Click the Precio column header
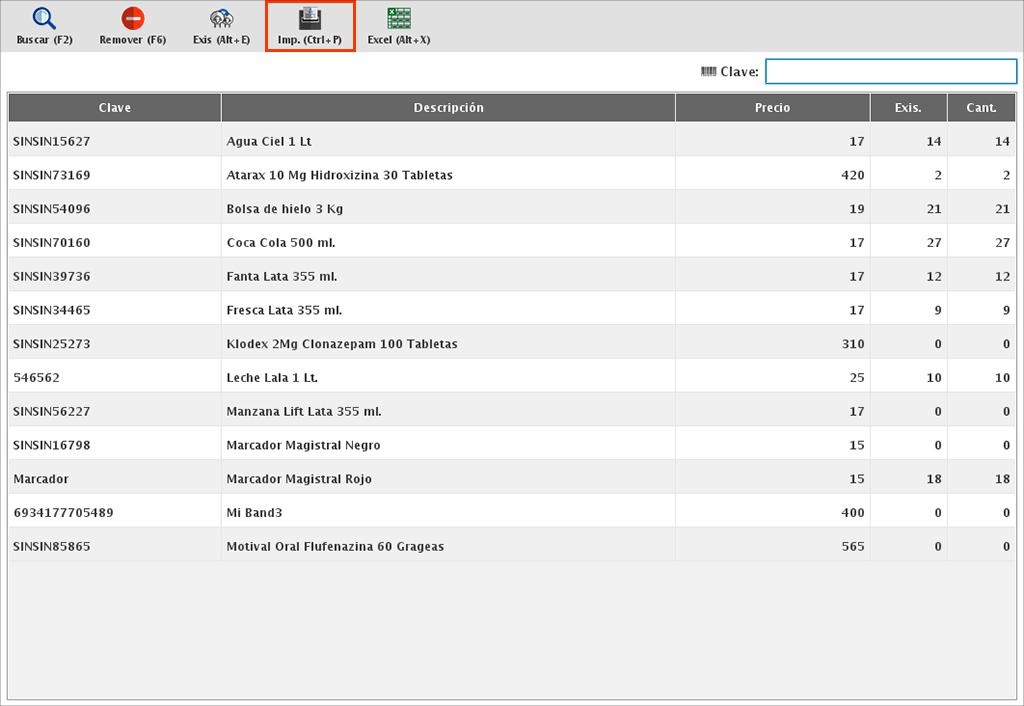Screen dimensions: 1024x706 coord(772,108)
